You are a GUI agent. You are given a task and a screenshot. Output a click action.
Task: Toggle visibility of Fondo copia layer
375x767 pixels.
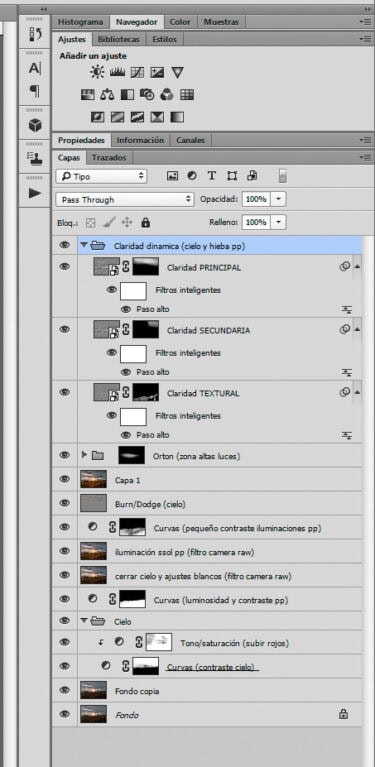(65, 690)
